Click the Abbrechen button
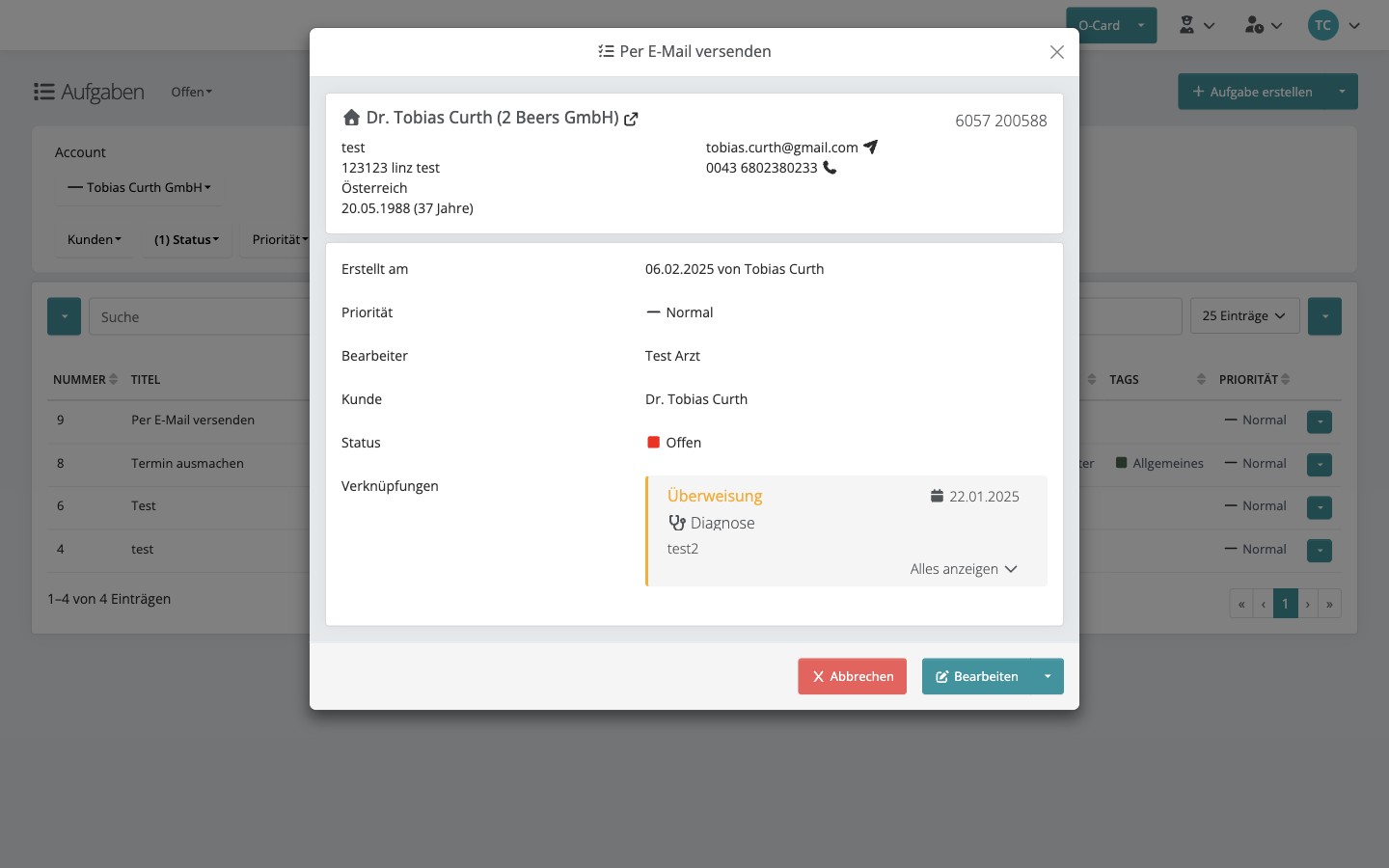The image size is (1389, 868). tap(852, 676)
